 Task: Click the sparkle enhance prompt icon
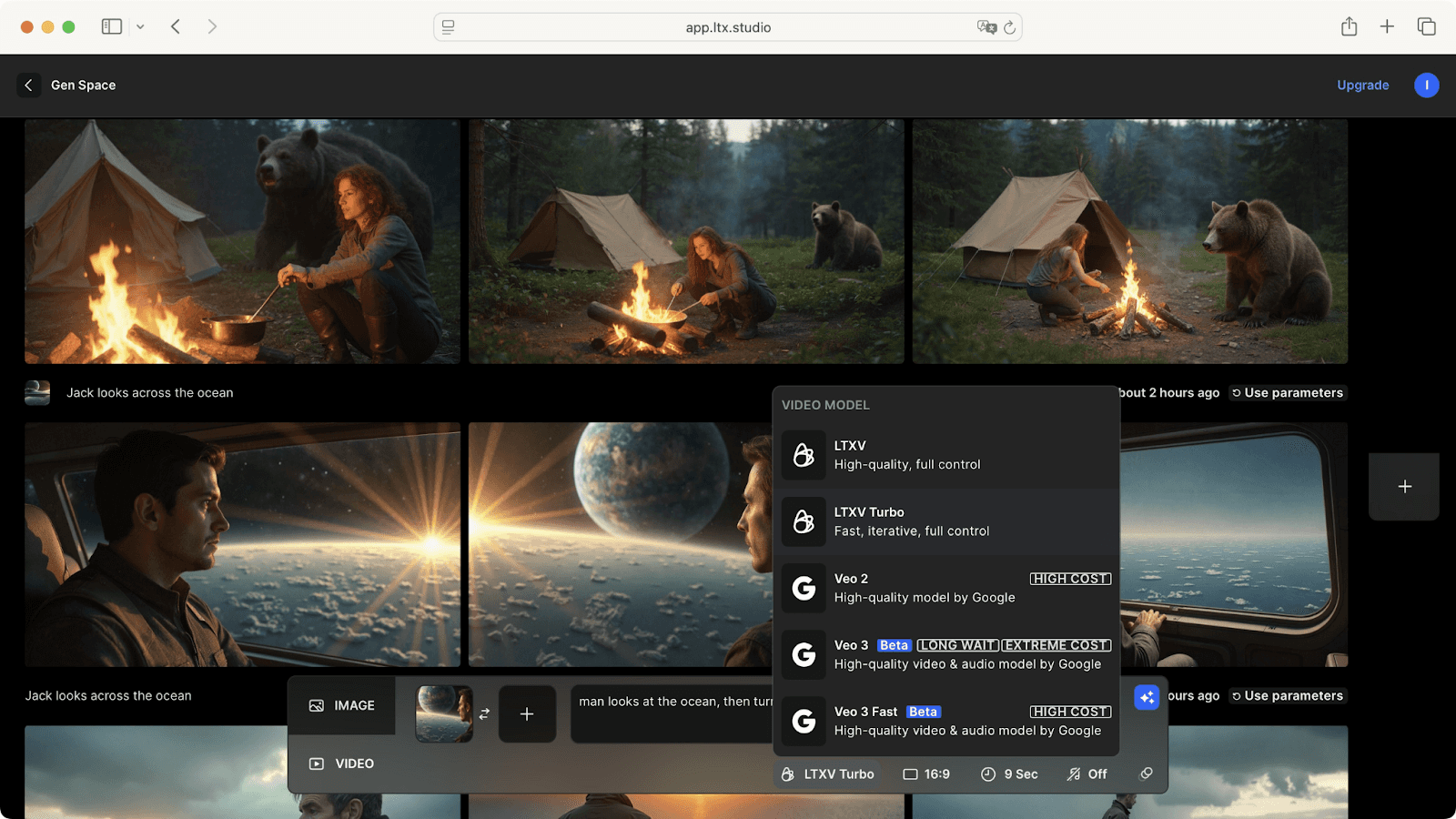1147,697
